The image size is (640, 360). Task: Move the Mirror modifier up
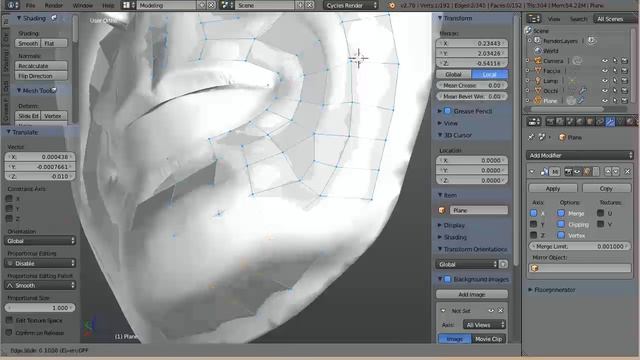click(x=608, y=172)
